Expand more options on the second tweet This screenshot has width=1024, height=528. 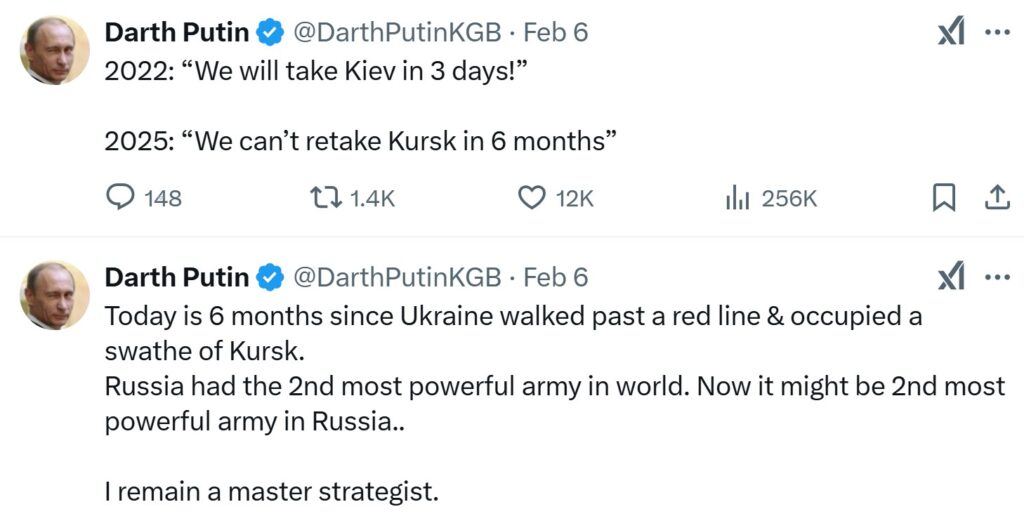coord(997,277)
